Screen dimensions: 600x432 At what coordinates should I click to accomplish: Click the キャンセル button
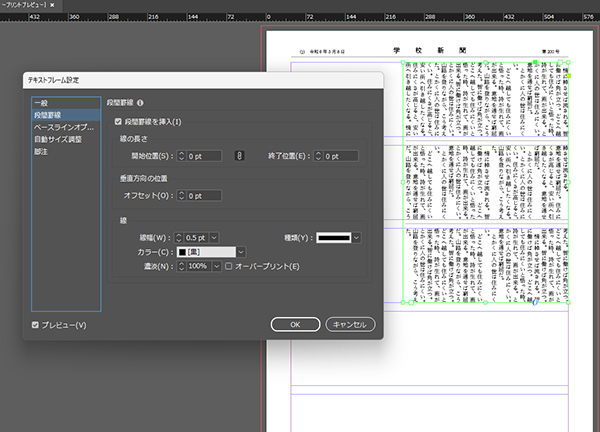[x=350, y=324]
